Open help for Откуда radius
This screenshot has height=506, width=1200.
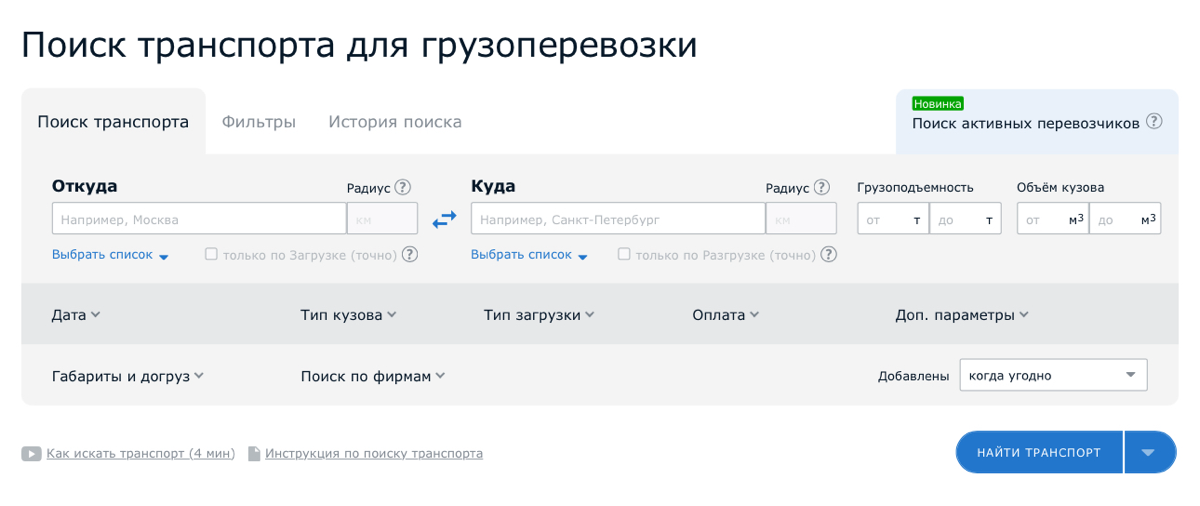(403, 187)
